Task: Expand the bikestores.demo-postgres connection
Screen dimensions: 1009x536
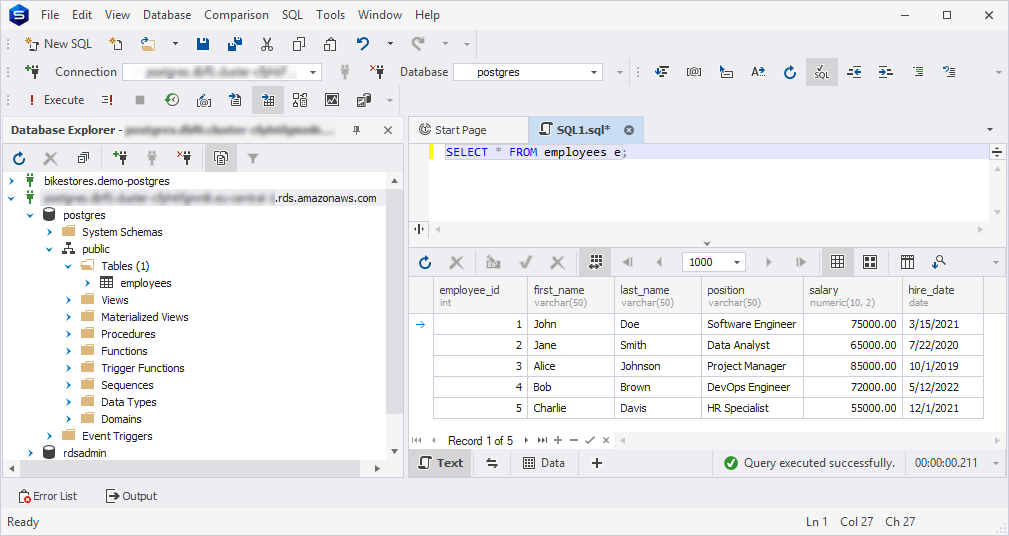Action: [11, 181]
